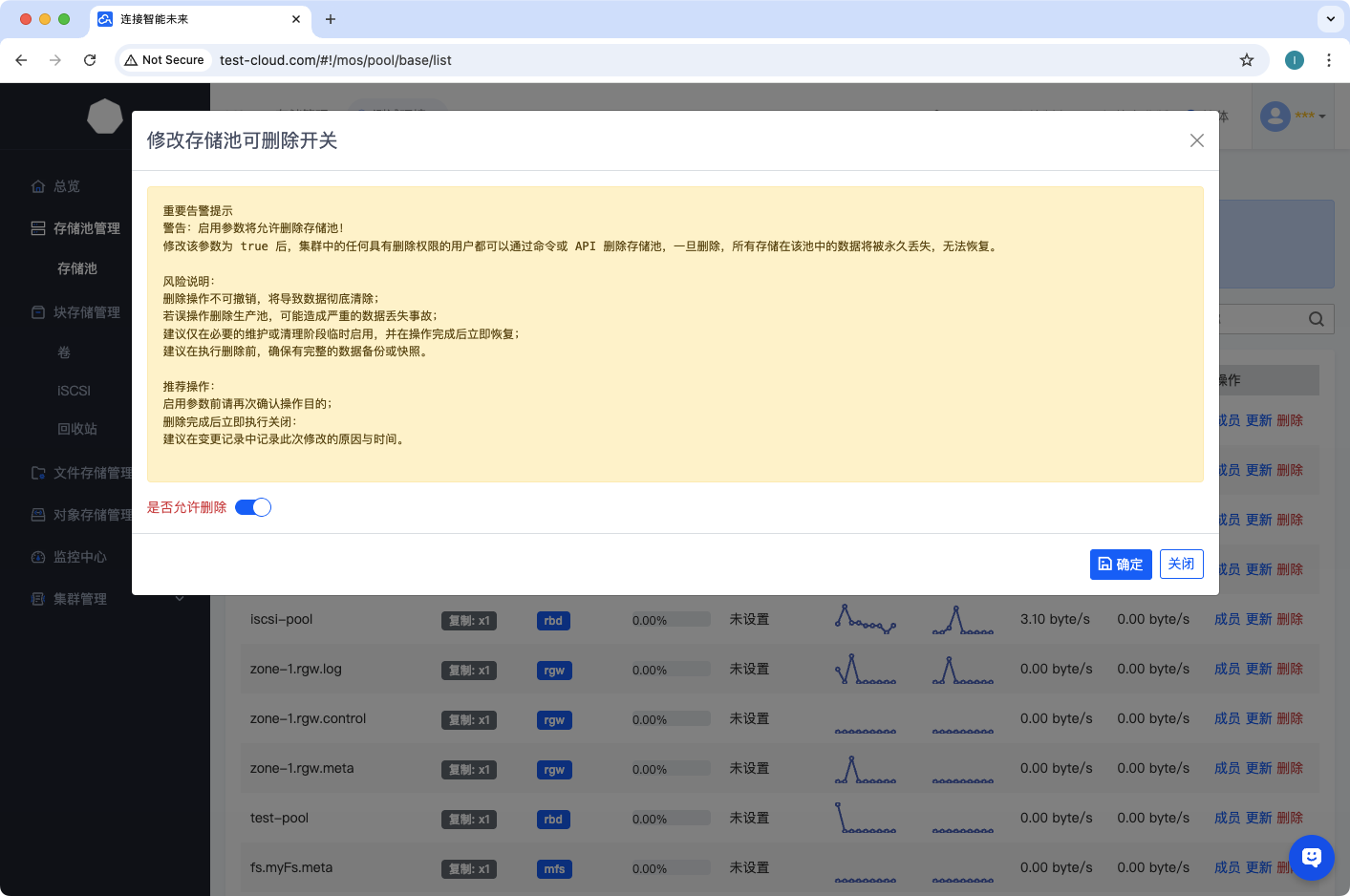
Task: Toggle the 是否允许删除 switch
Action: [x=253, y=507]
